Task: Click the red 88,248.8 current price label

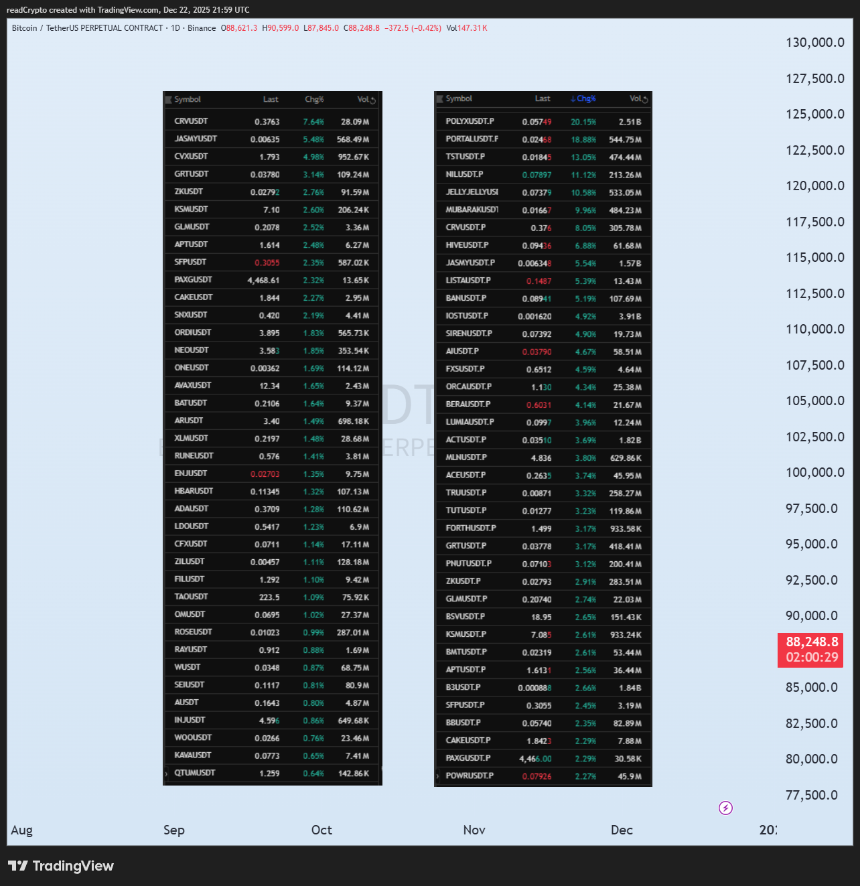Action: tap(810, 650)
